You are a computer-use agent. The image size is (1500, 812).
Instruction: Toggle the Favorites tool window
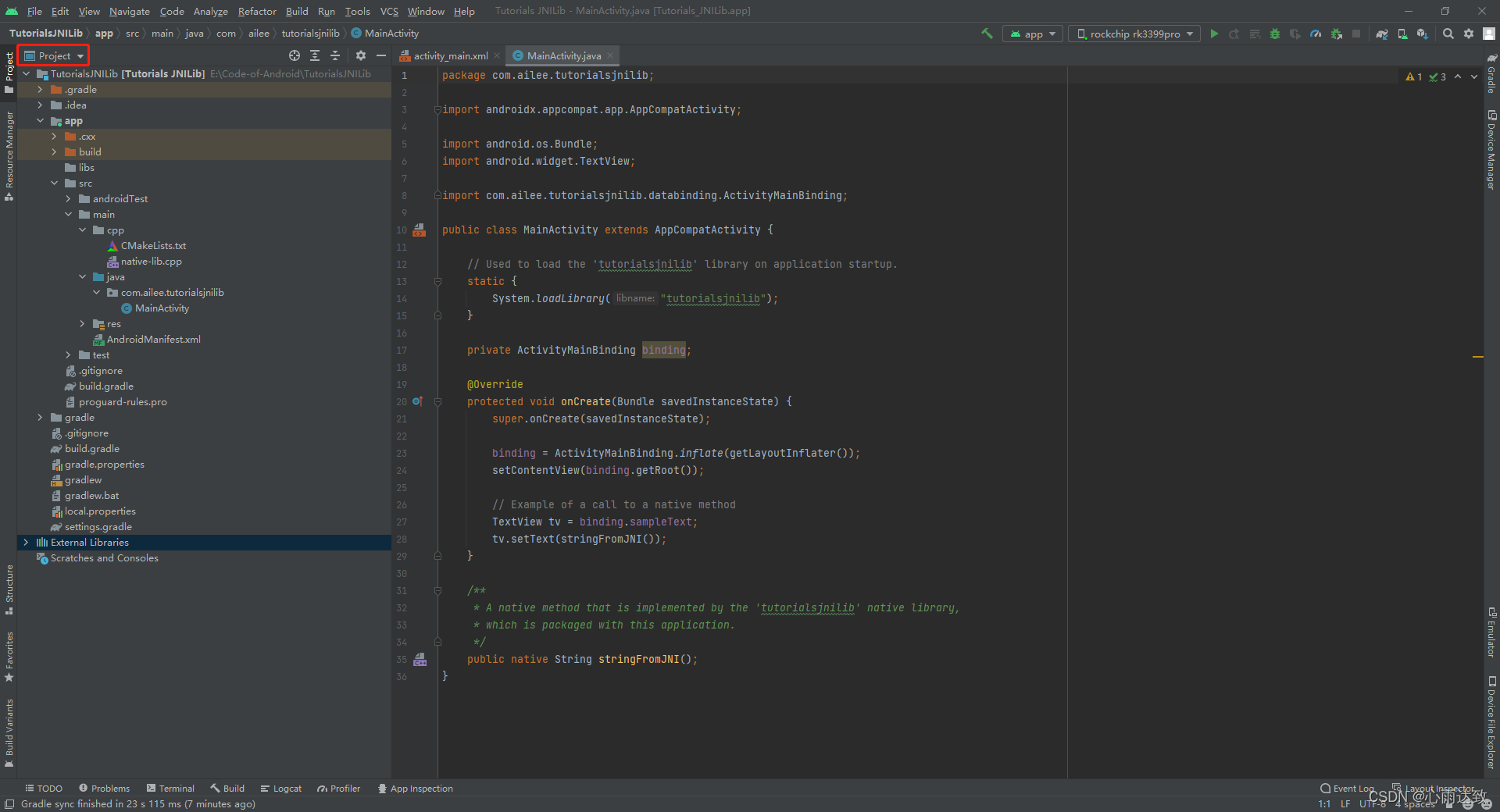point(9,656)
